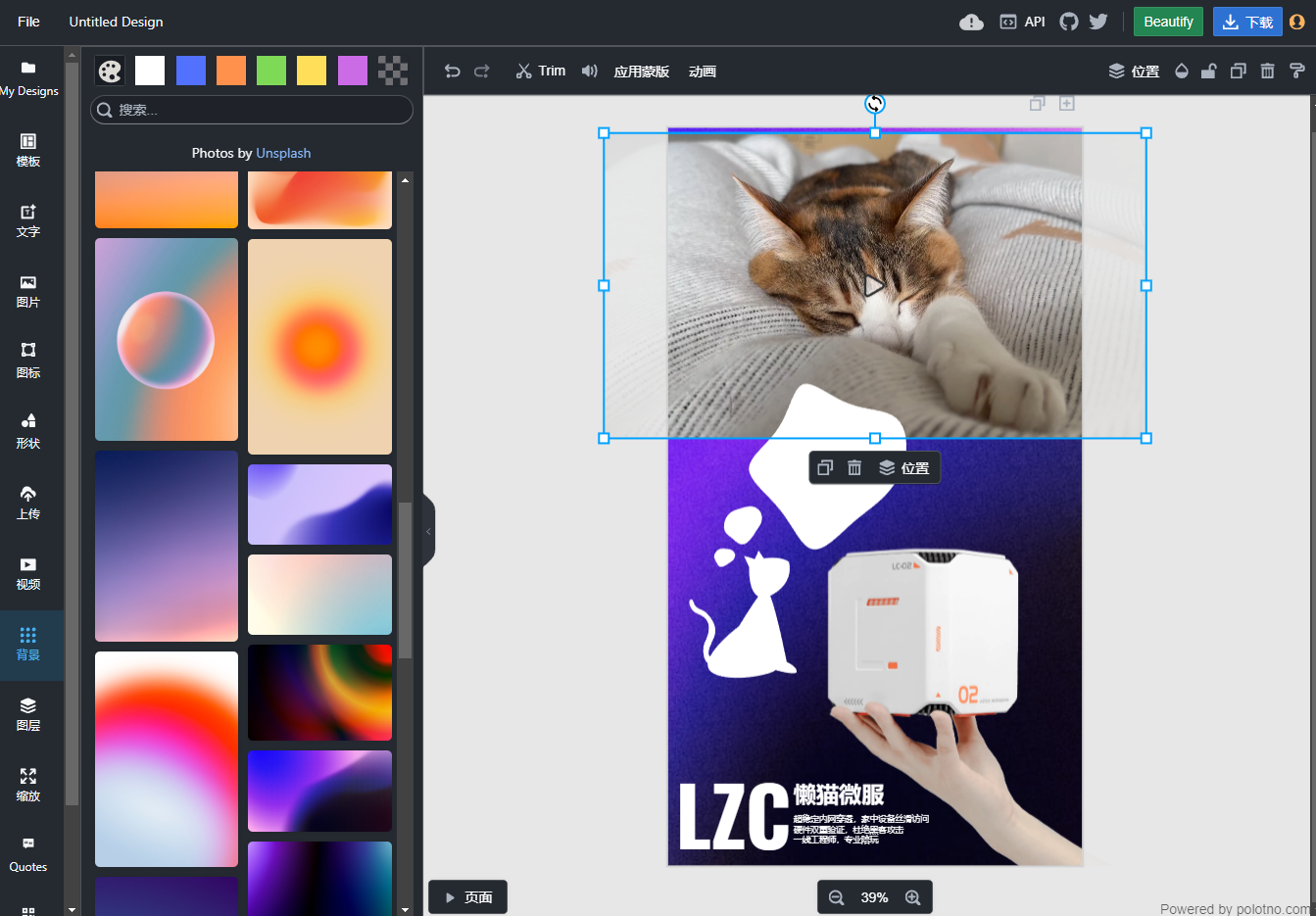Viewport: 1316px width, 916px height.
Task: Click the Trim button
Action: point(541,71)
